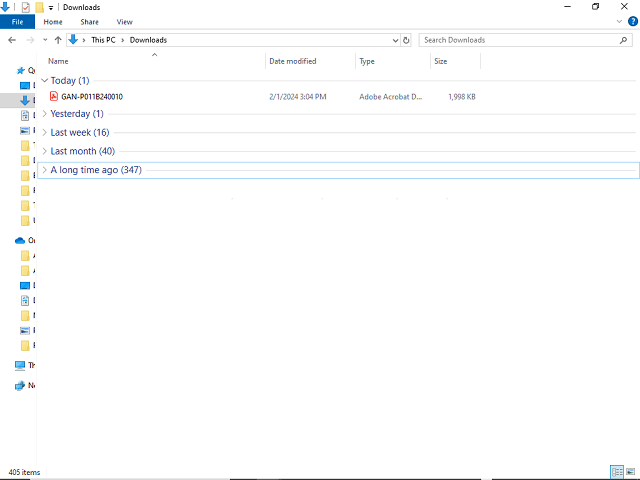Open the Share ribbon tab
The image size is (640, 480).
click(89, 21)
